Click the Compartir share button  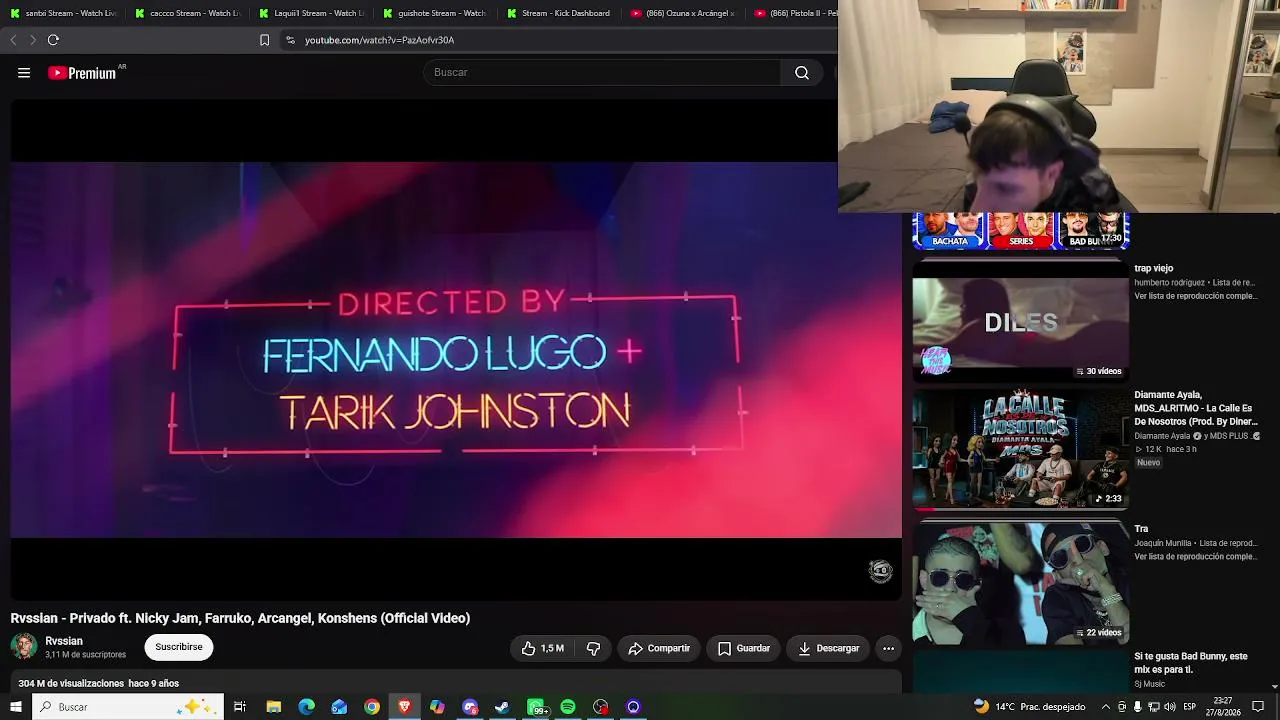point(659,648)
